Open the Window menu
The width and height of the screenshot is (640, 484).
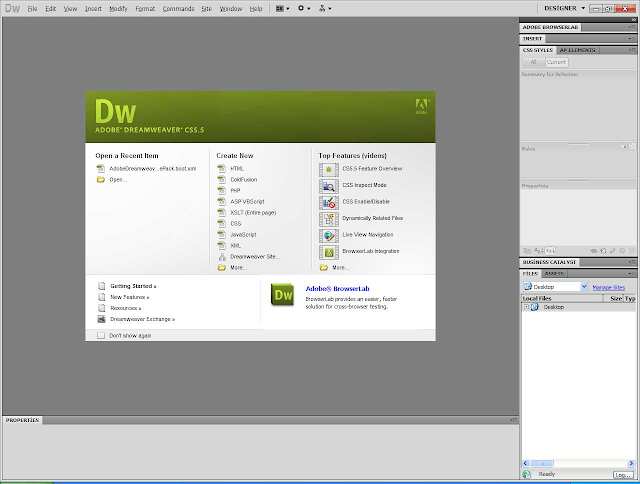tap(231, 9)
